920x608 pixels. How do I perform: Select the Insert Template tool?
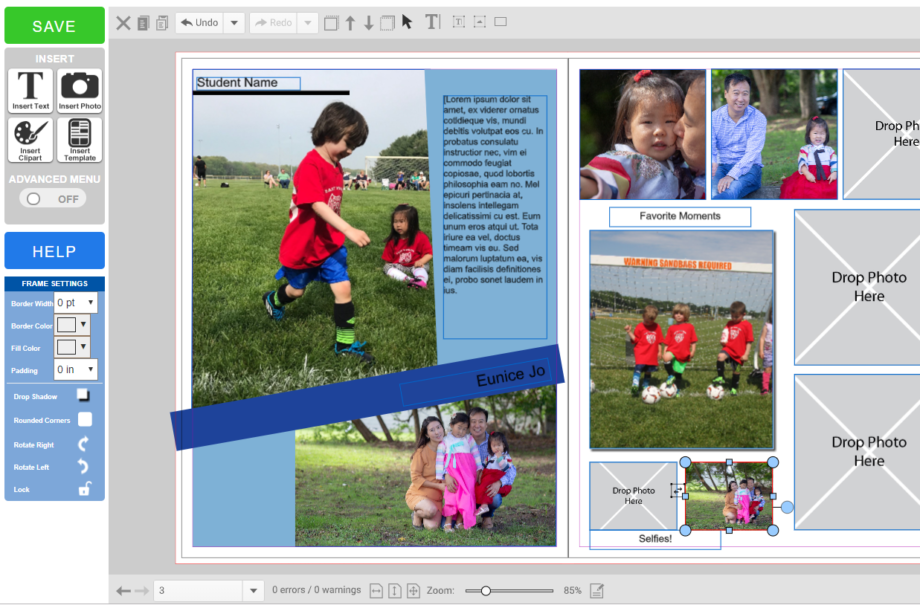coord(79,139)
